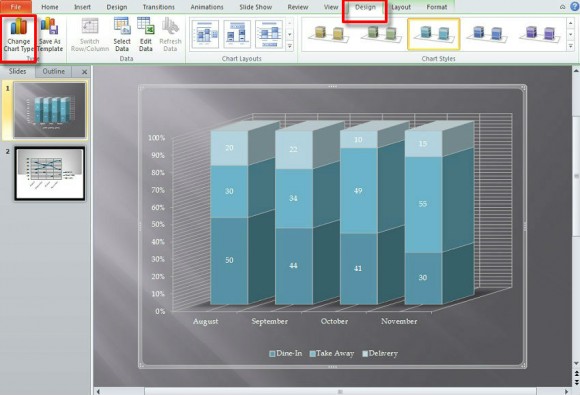Click the Delivery legend entry
This screenshot has width=580, height=395.
380,353
